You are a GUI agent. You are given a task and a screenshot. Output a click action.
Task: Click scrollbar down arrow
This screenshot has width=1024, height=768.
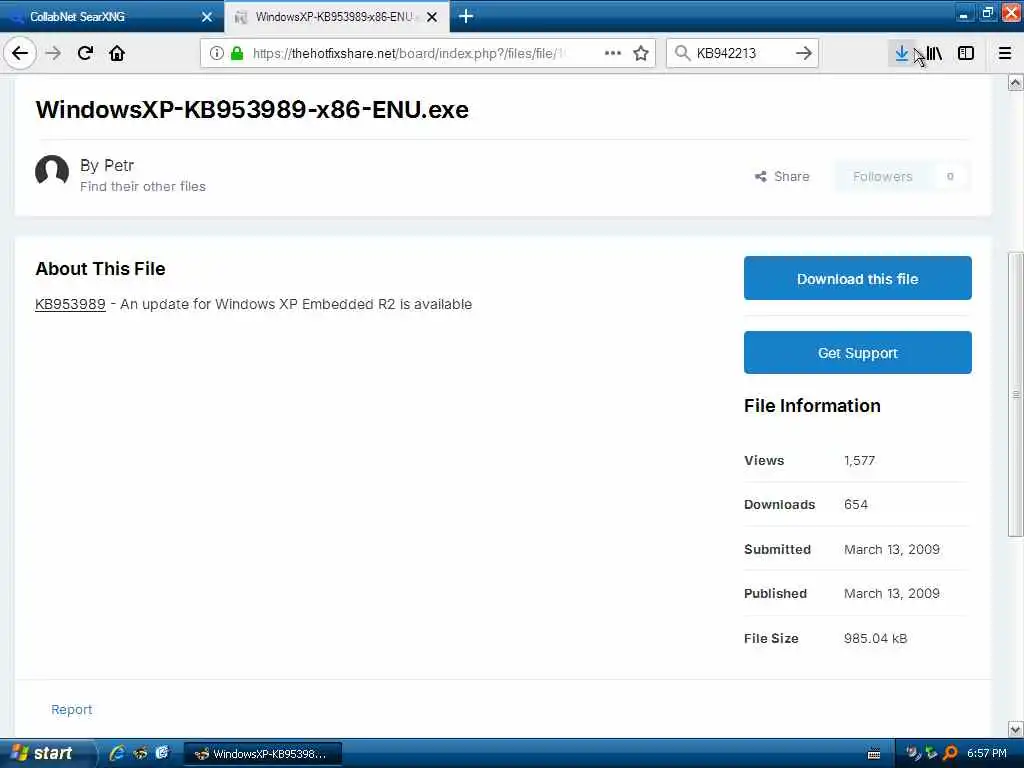(x=1015, y=729)
